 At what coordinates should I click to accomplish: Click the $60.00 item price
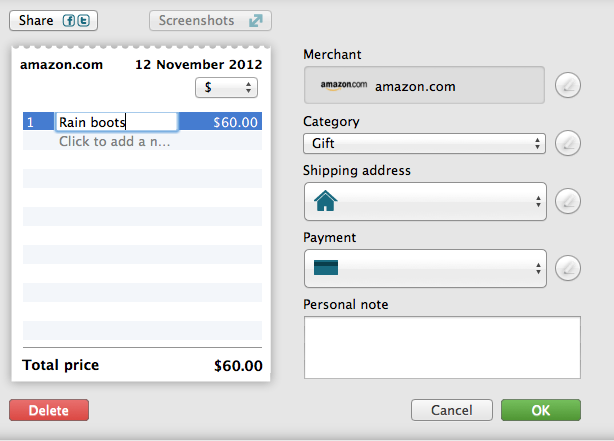[x=235, y=122]
